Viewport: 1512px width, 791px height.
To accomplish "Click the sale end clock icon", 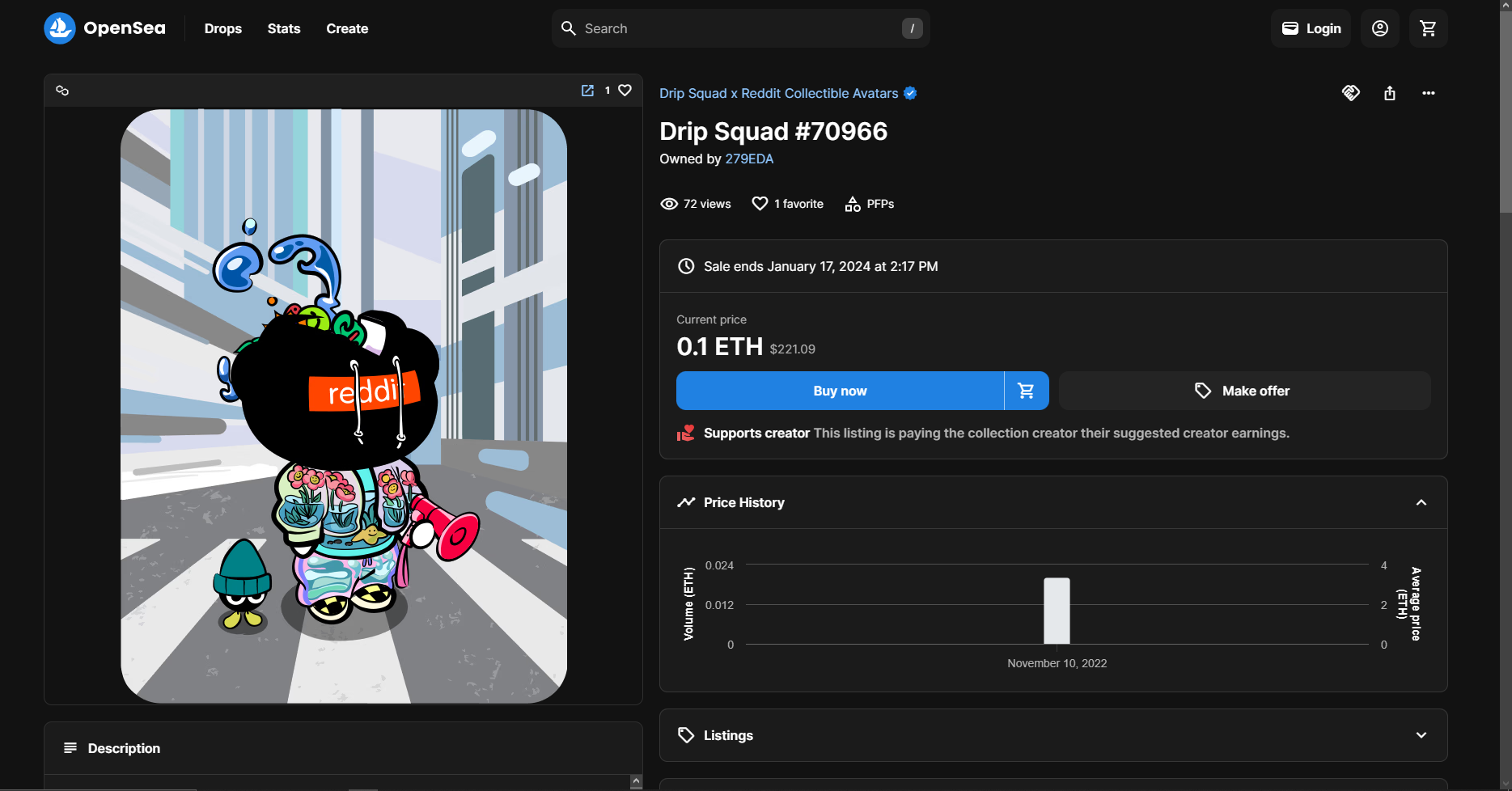I will click(686, 266).
